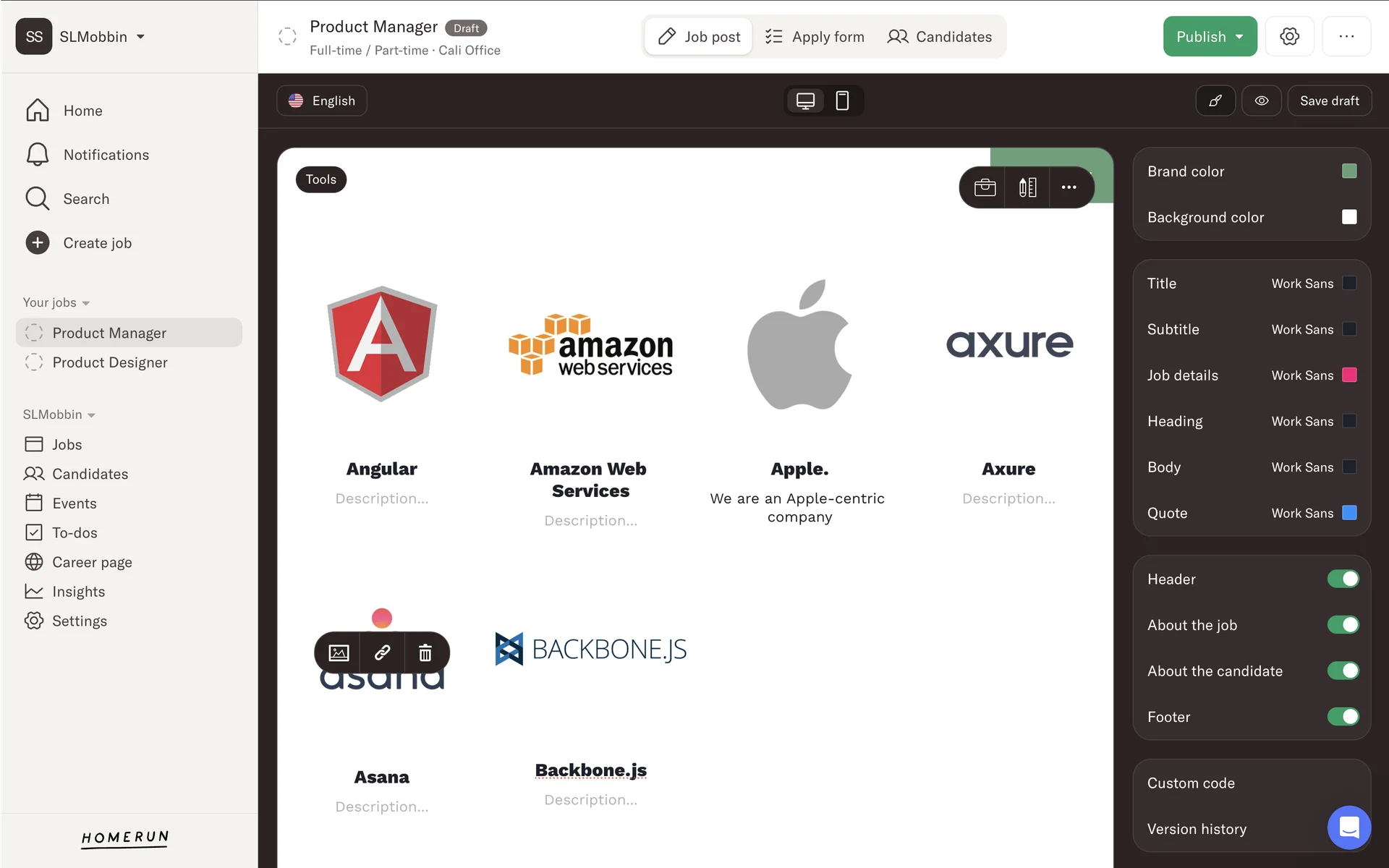
Task: Toggle off the Header section
Action: tap(1343, 579)
